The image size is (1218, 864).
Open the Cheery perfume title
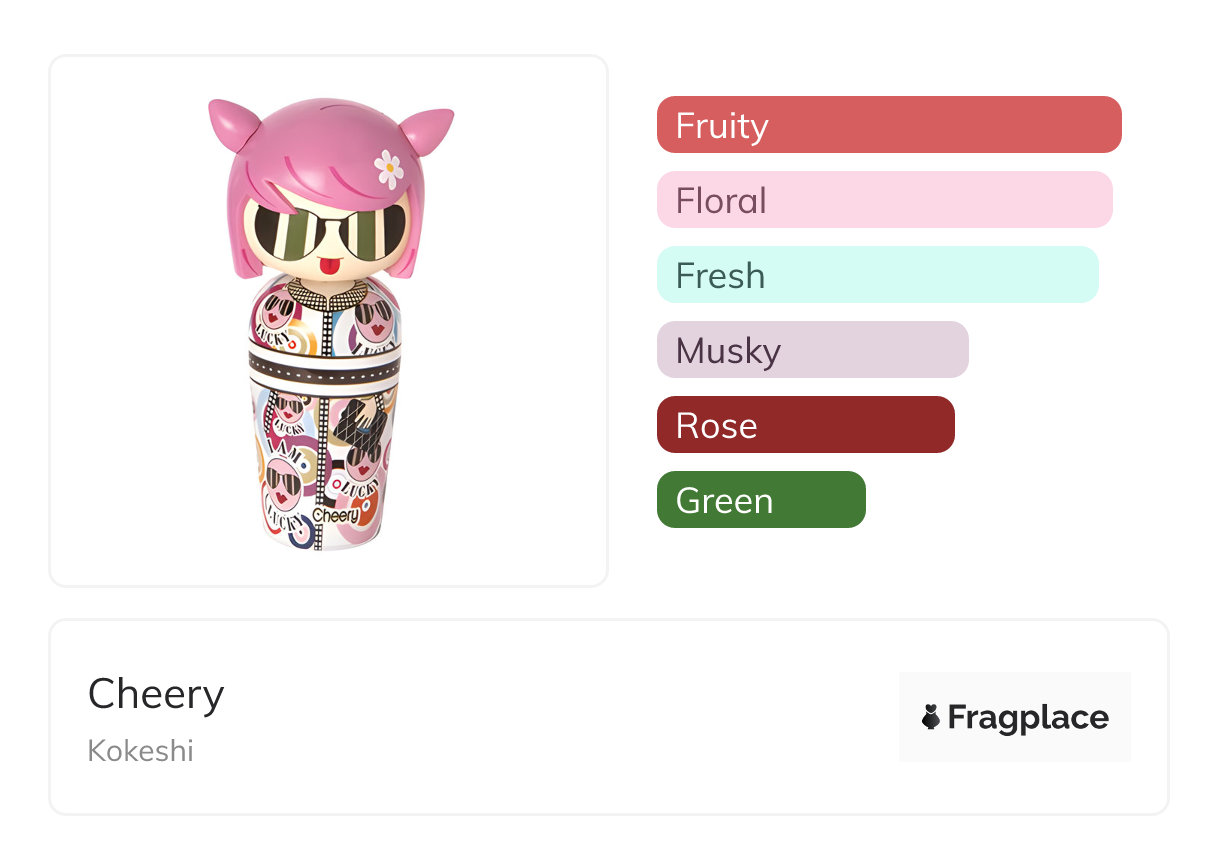(156, 694)
